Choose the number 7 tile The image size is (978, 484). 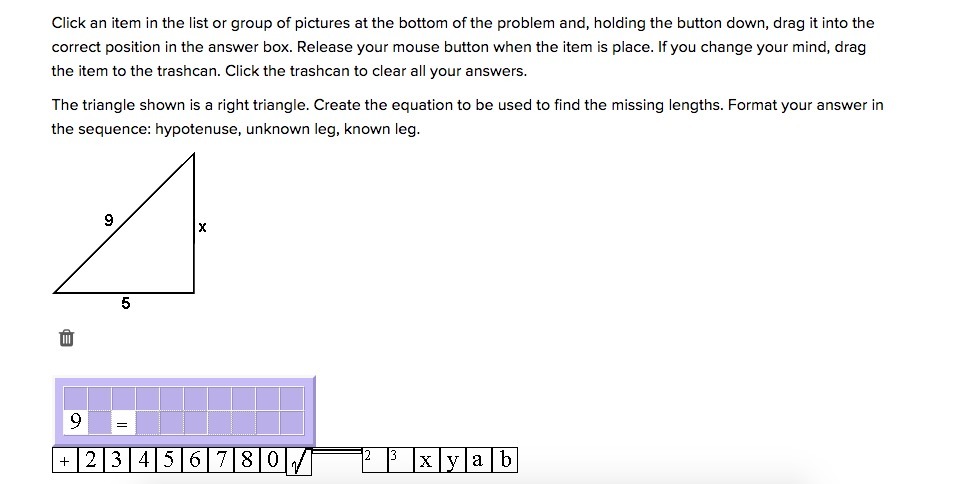(x=221, y=461)
